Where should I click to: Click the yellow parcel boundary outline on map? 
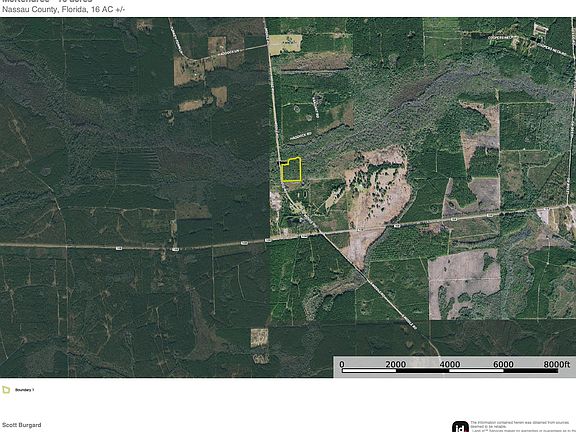pyautogui.click(x=291, y=169)
